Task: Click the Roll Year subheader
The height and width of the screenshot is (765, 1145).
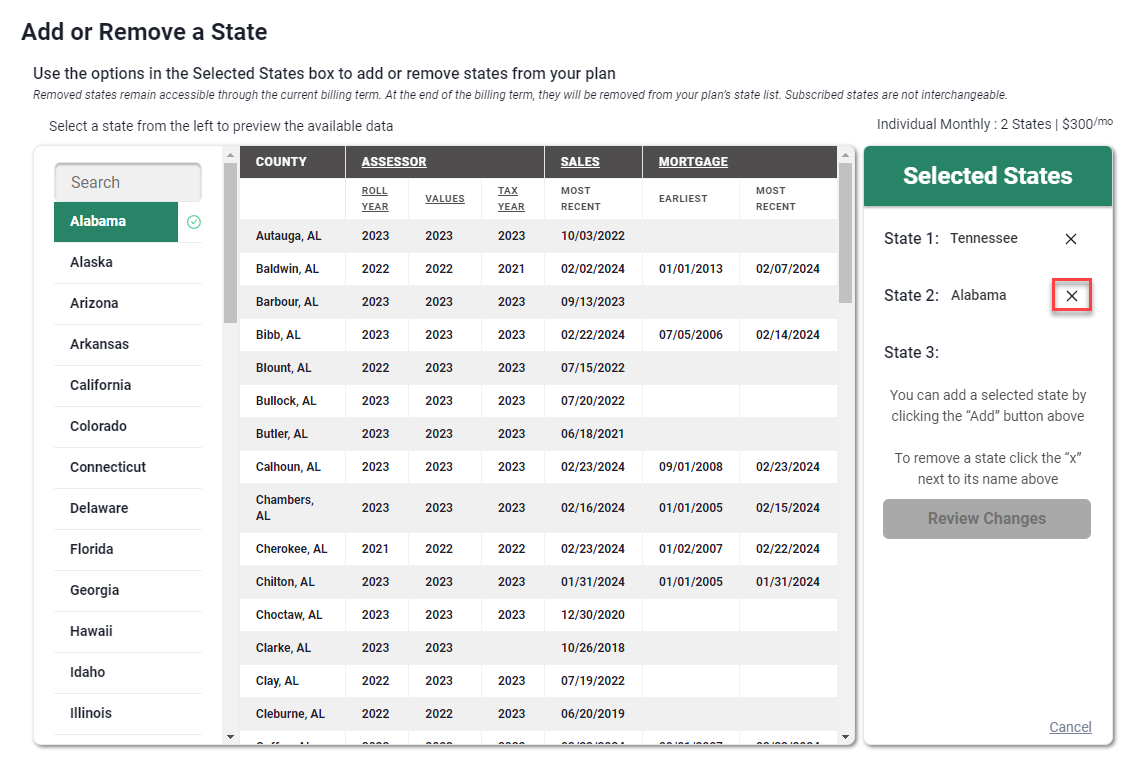Action: pyautogui.click(x=375, y=198)
